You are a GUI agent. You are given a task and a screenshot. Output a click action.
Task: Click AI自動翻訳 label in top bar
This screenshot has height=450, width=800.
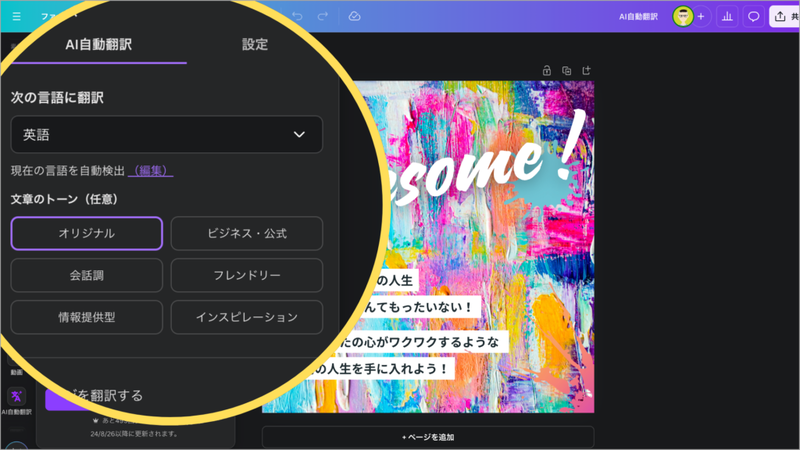click(638, 16)
